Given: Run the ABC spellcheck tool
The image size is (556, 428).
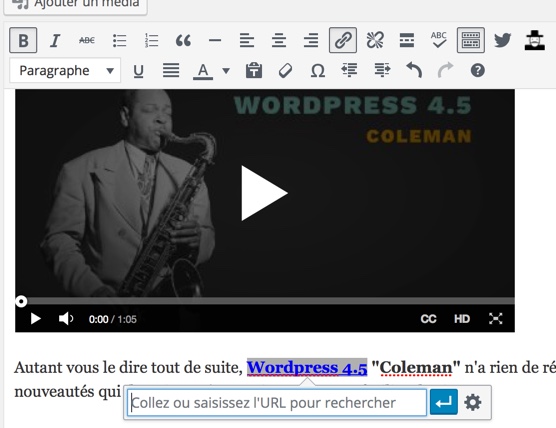Looking at the screenshot, I should click(x=439, y=40).
